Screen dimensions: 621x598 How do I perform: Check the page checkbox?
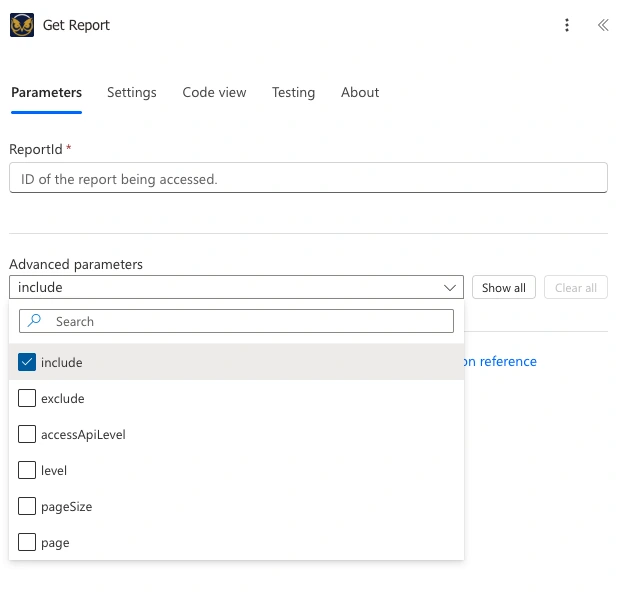[27, 542]
